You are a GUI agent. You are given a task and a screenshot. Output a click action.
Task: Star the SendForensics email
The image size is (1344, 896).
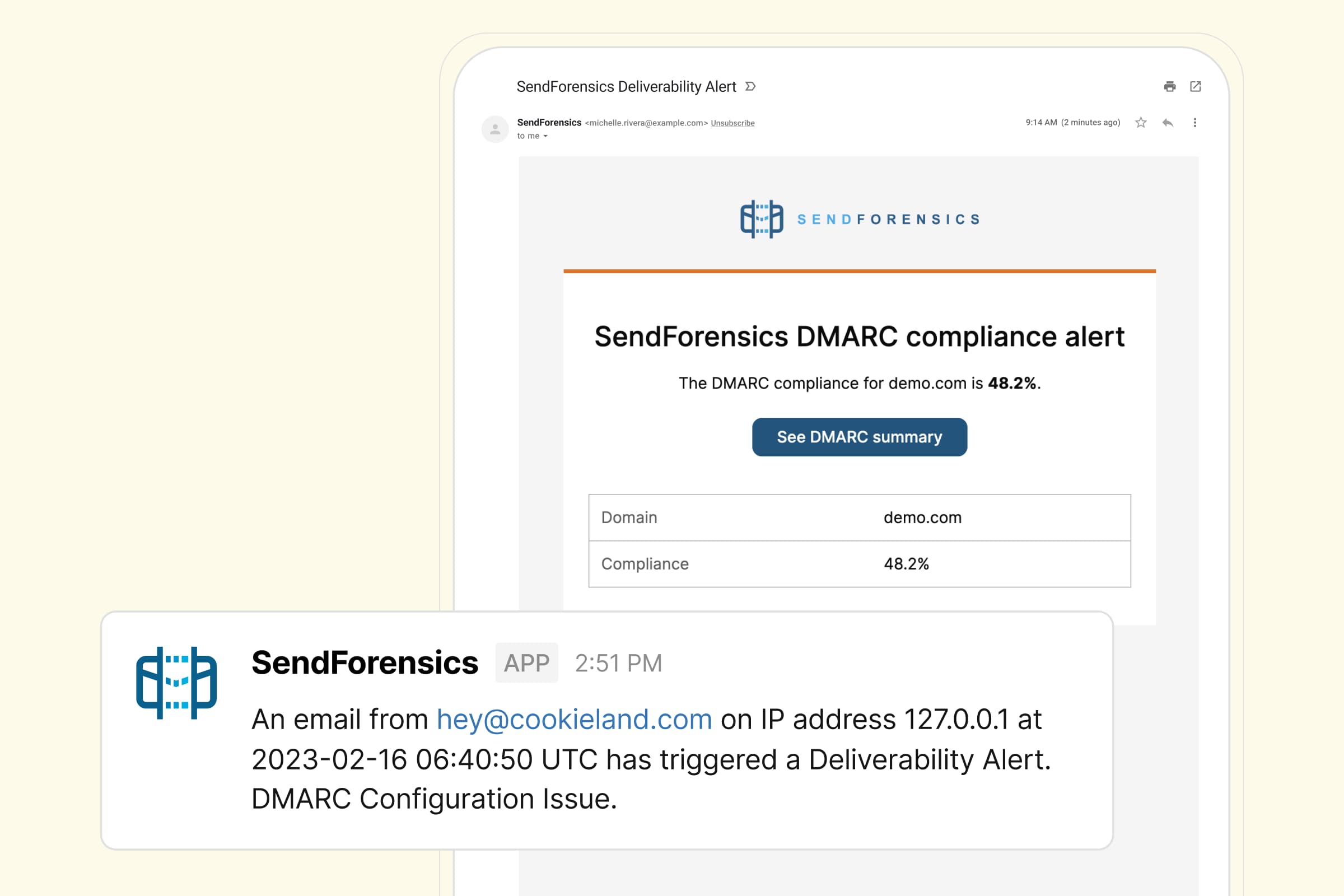click(x=1141, y=123)
